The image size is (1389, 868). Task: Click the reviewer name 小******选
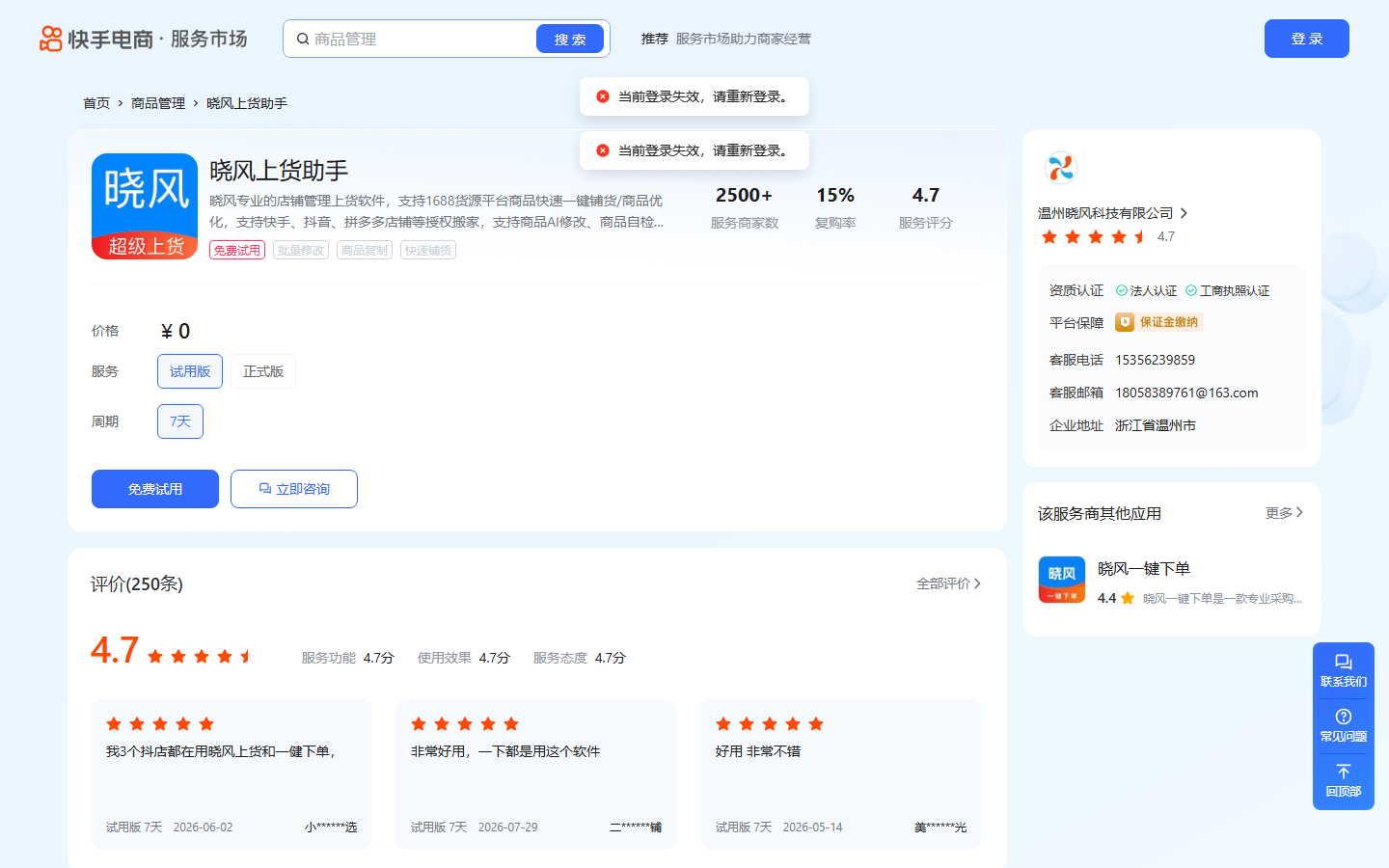click(331, 827)
